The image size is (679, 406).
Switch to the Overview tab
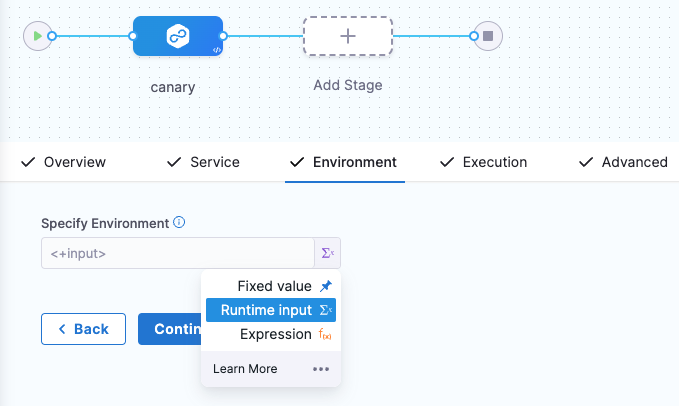(x=64, y=162)
